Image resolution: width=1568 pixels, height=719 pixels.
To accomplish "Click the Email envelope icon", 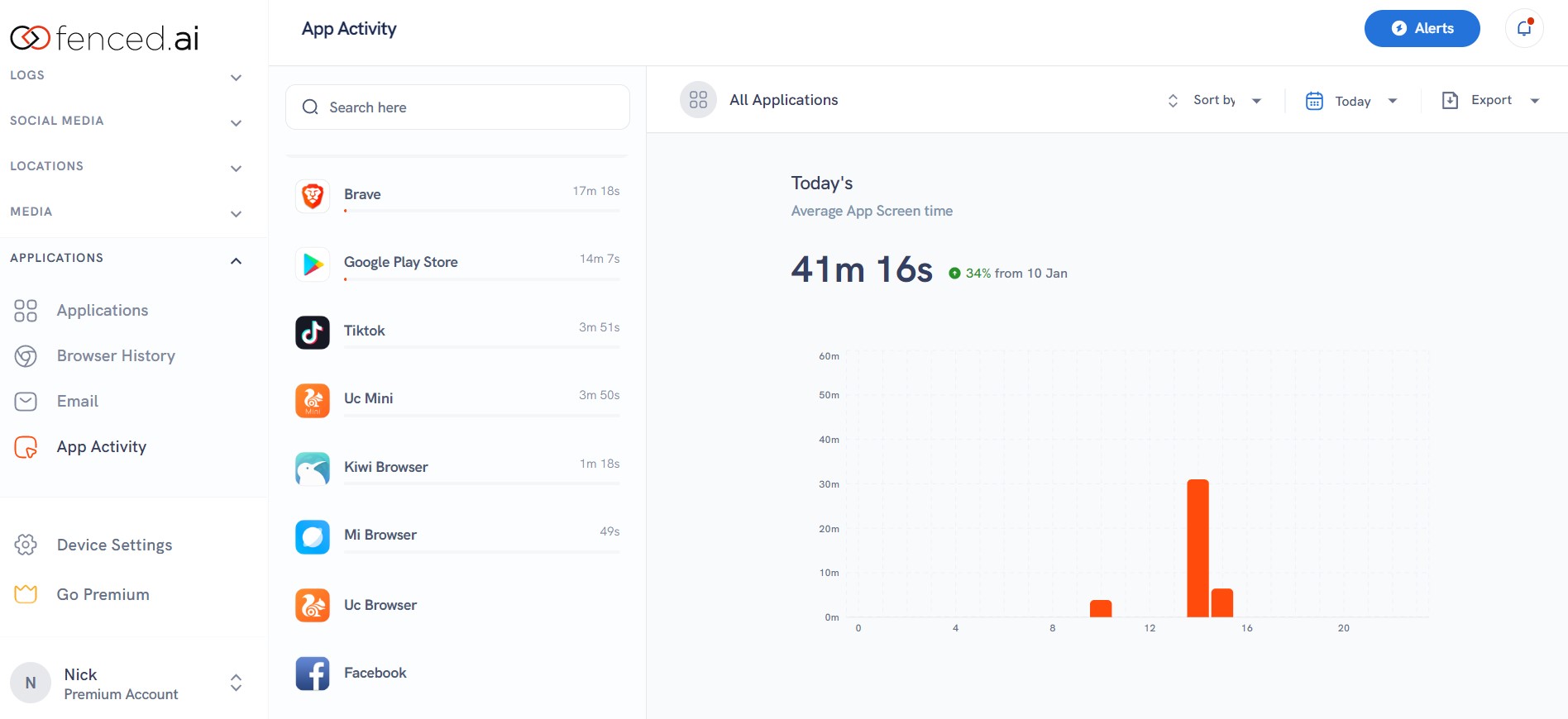I will [26, 402].
